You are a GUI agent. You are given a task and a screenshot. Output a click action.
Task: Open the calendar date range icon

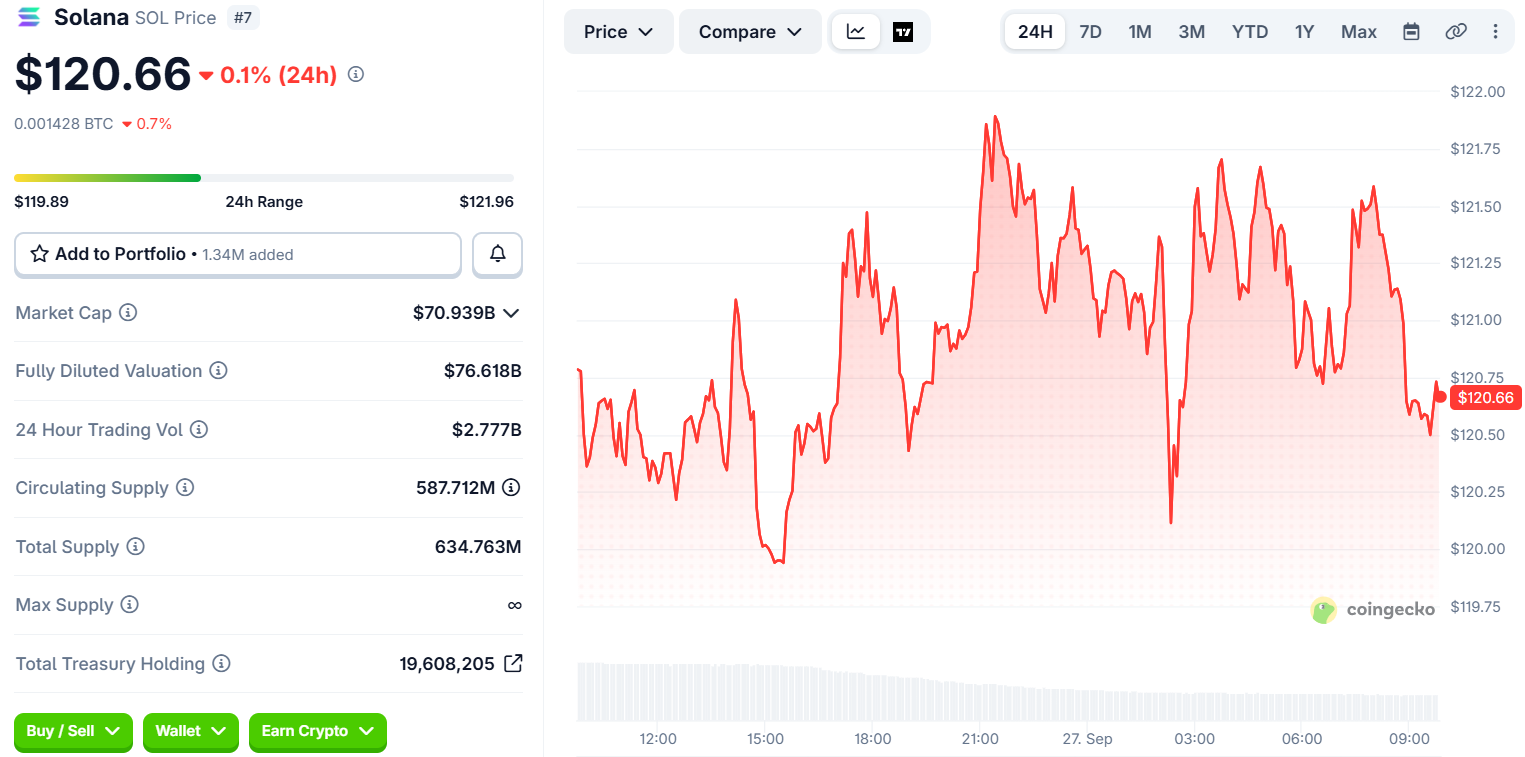1411,32
